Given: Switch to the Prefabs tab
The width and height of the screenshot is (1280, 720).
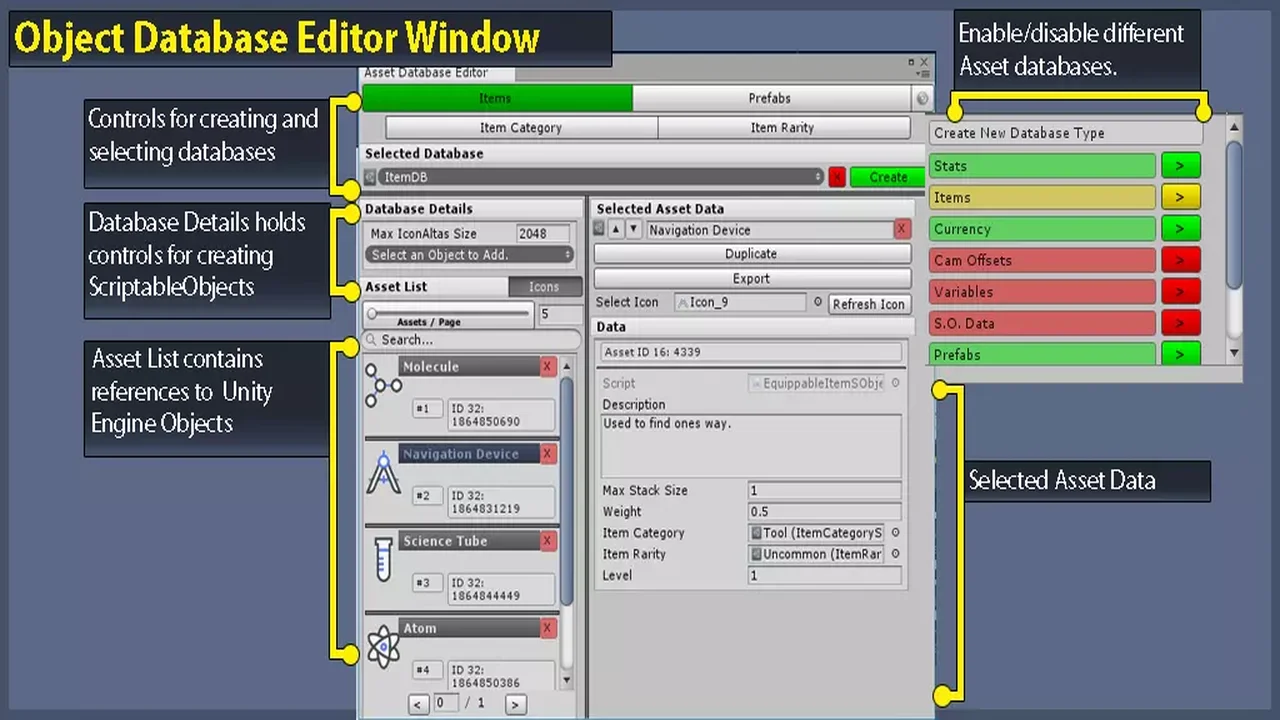Looking at the screenshot, I should coord(770,98).
